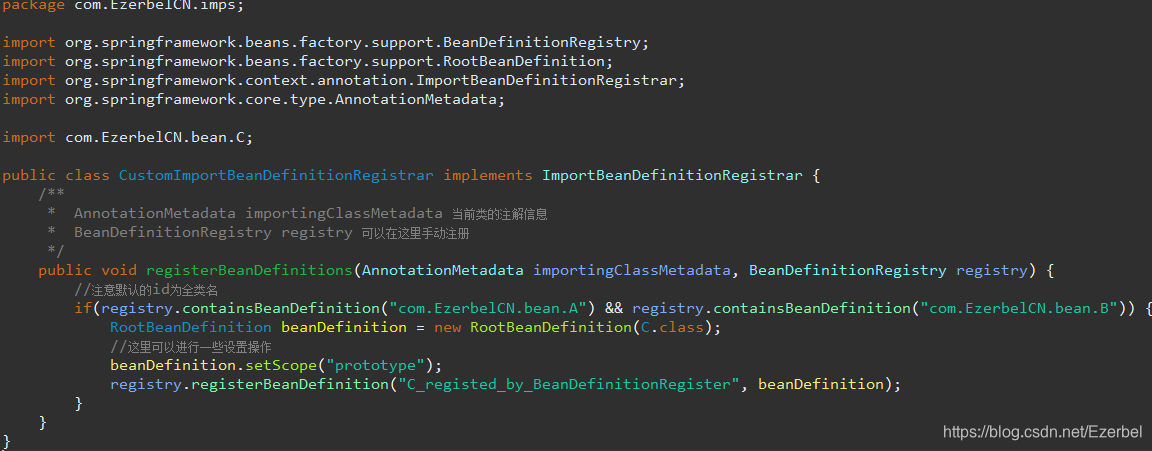The image size is (1152, 451).
Task: Click the new keyword
Action: pyautogui.click(x=447, y=328)
